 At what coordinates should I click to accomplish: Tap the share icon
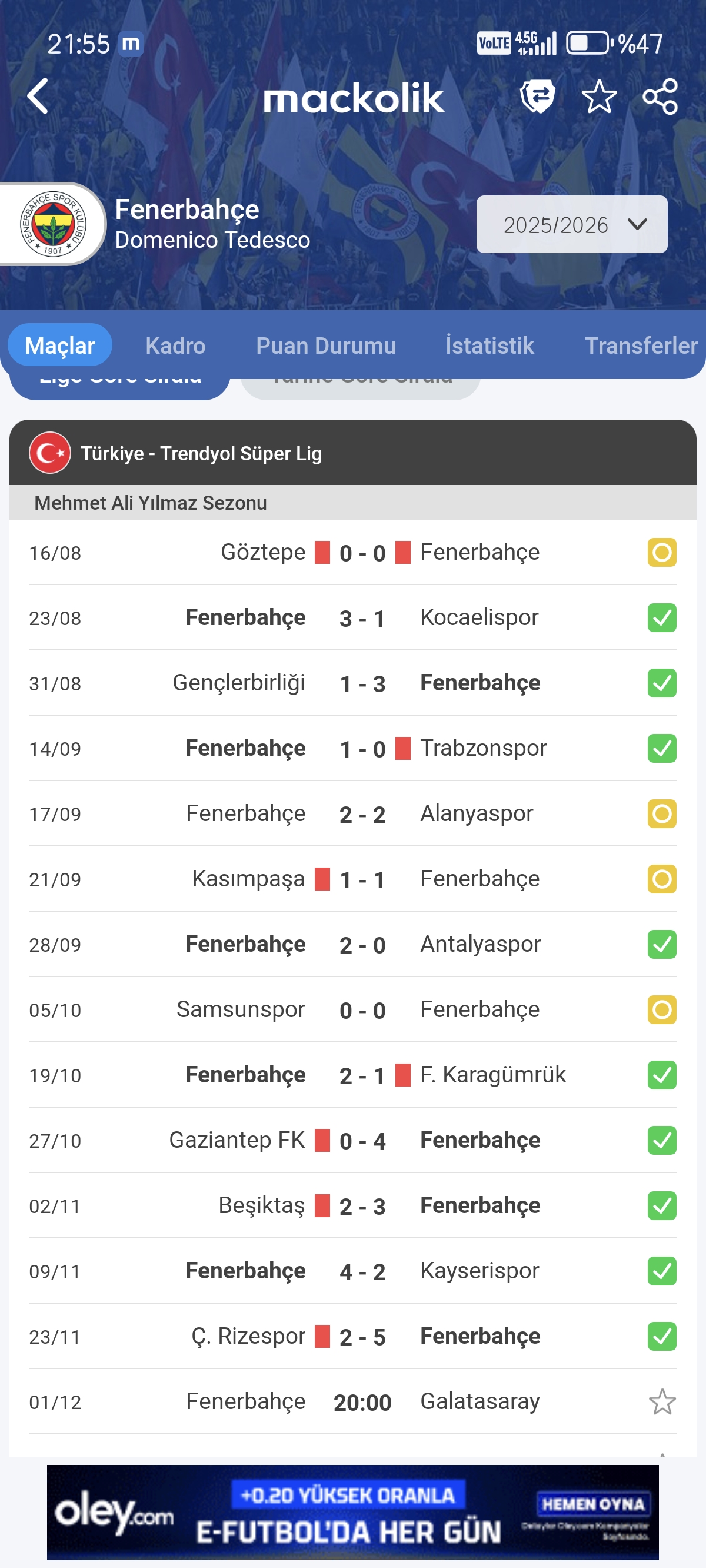pos(660,96)
